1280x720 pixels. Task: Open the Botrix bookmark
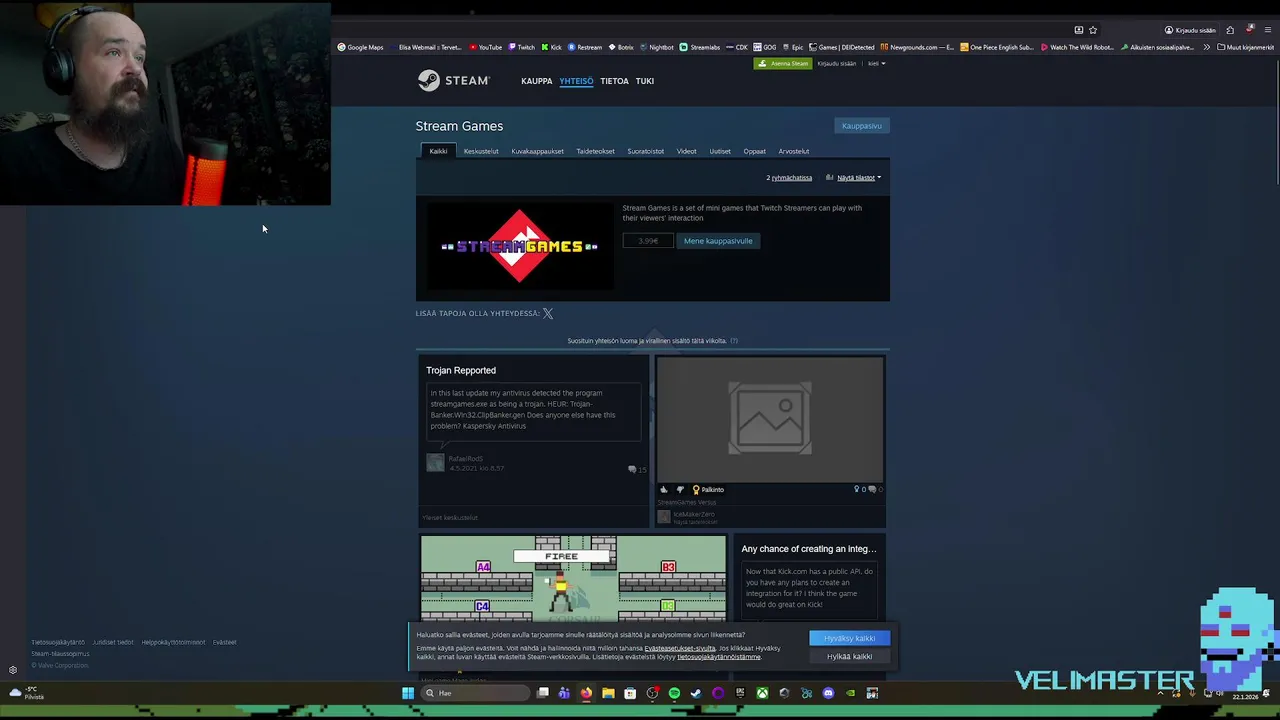(621, 47)
